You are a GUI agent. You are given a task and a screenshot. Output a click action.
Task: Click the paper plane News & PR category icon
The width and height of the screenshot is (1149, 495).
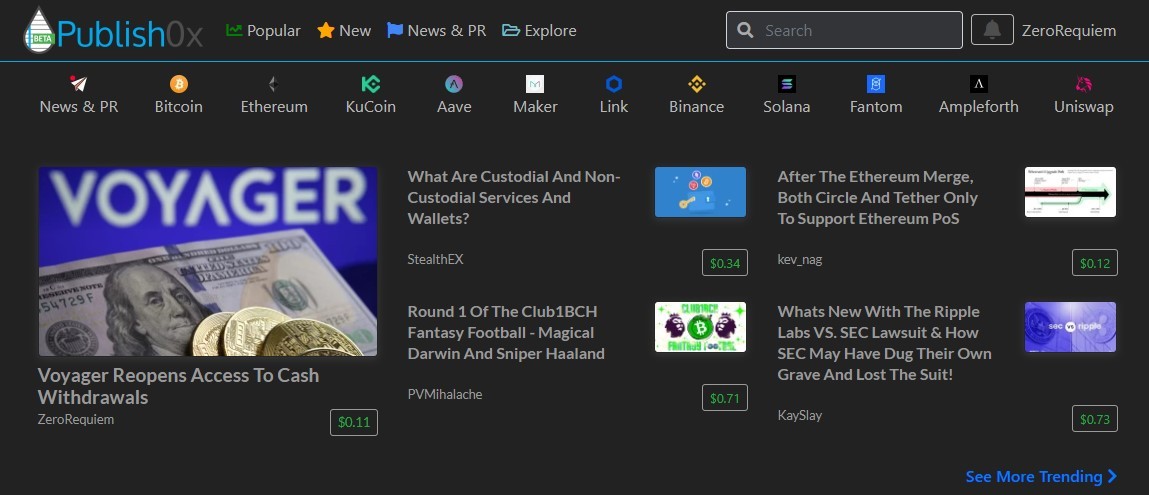78,83
